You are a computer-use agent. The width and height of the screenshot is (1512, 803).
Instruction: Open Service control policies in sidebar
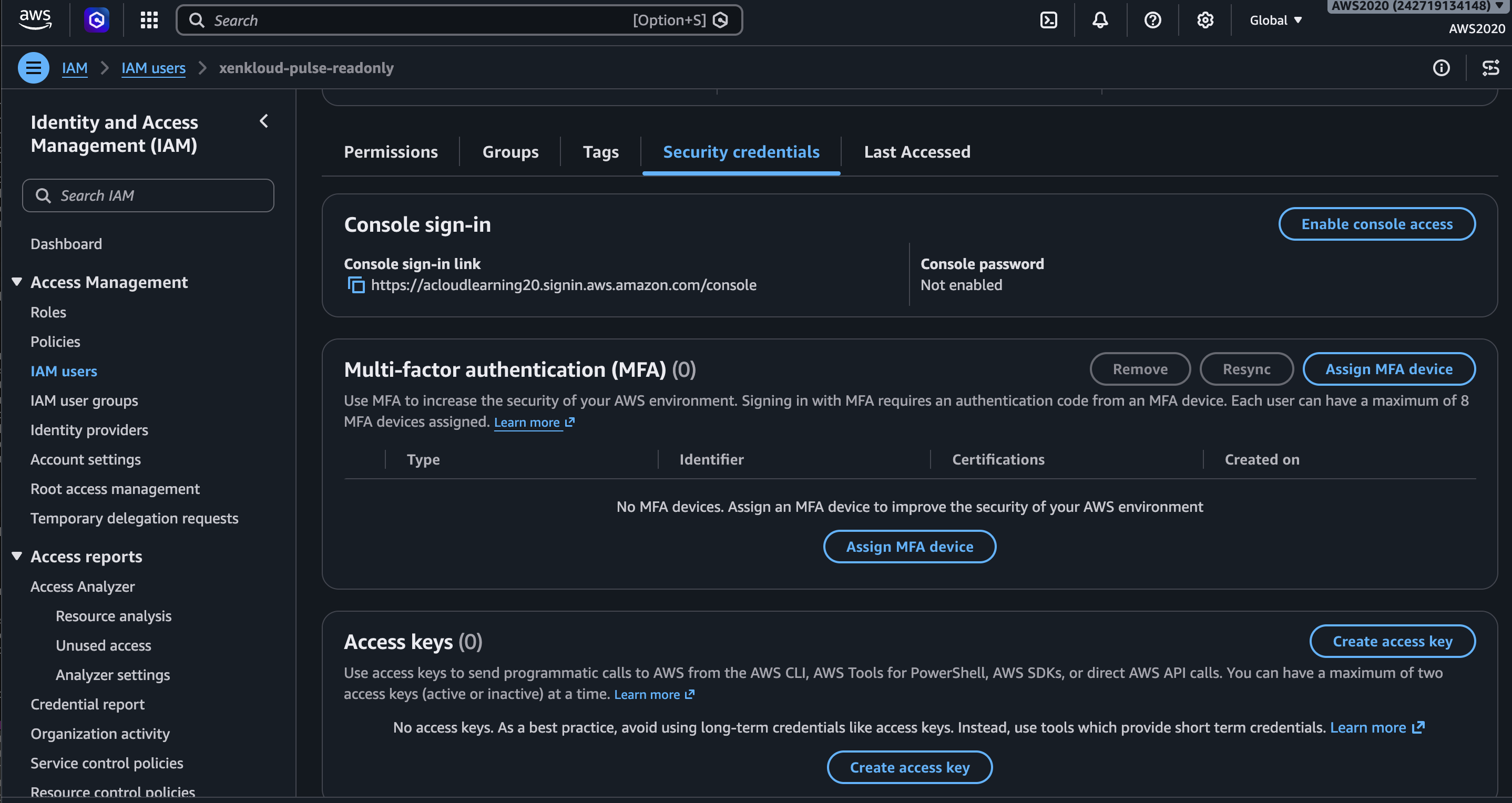[107, 763]
